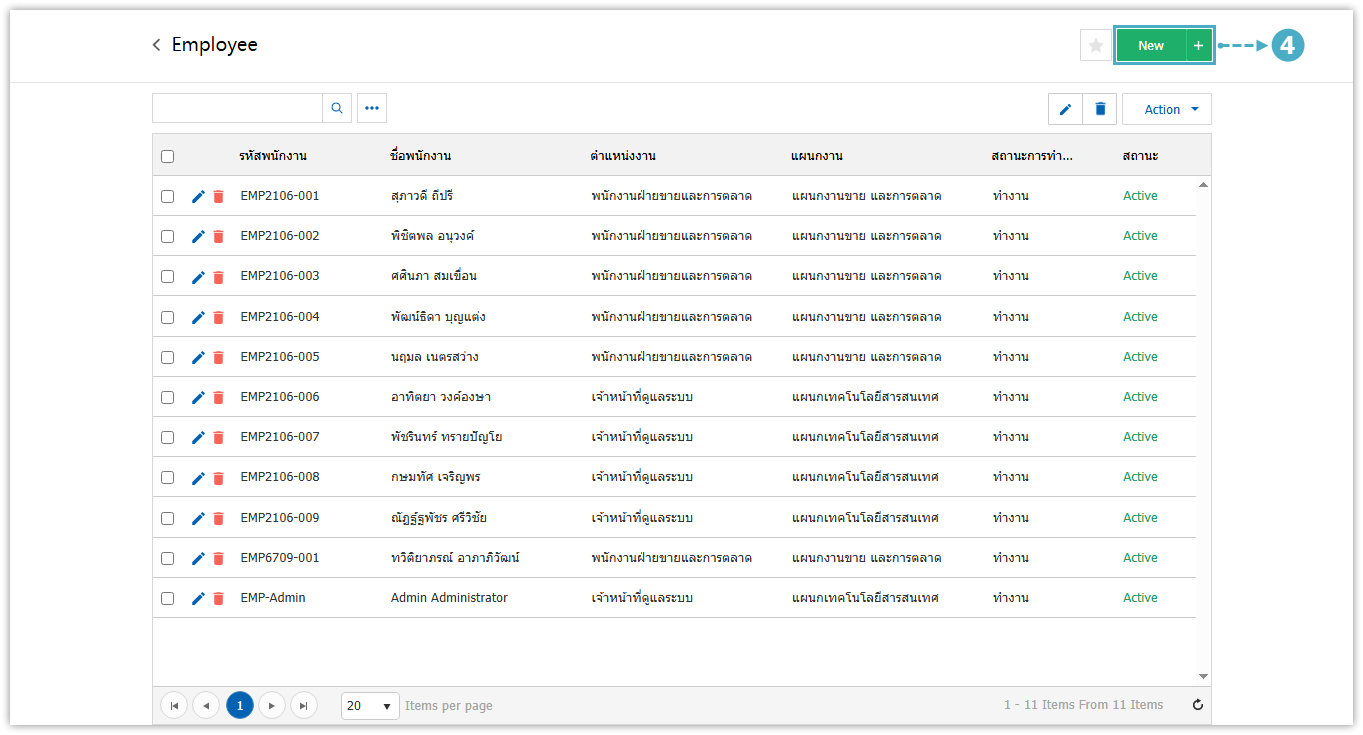Click the toolbar edit pencil icon
The width and height of the screenshot is (1363, 735).
[1065, 109]
